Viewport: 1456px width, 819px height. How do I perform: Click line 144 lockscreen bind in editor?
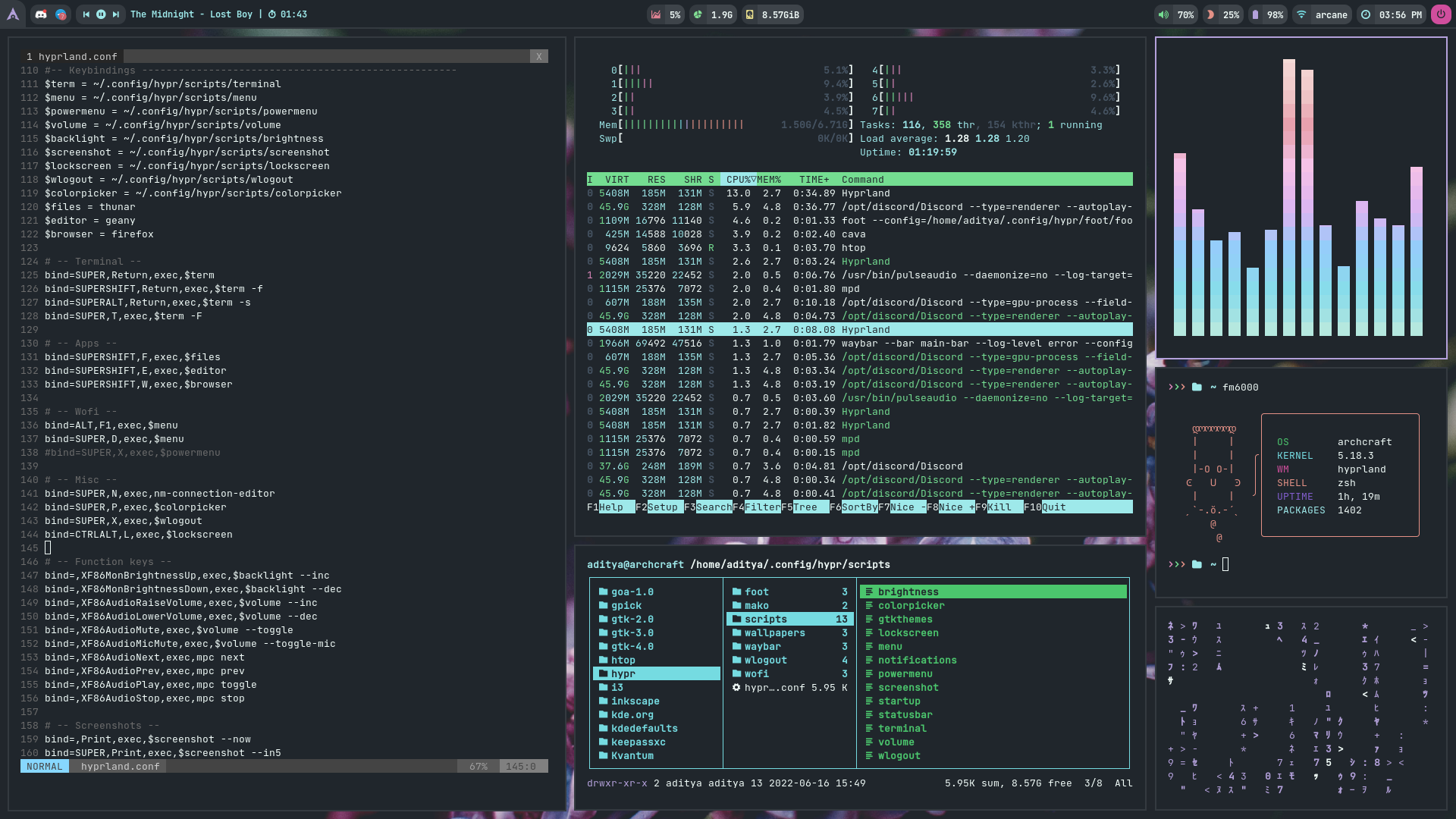click(139, 535)
